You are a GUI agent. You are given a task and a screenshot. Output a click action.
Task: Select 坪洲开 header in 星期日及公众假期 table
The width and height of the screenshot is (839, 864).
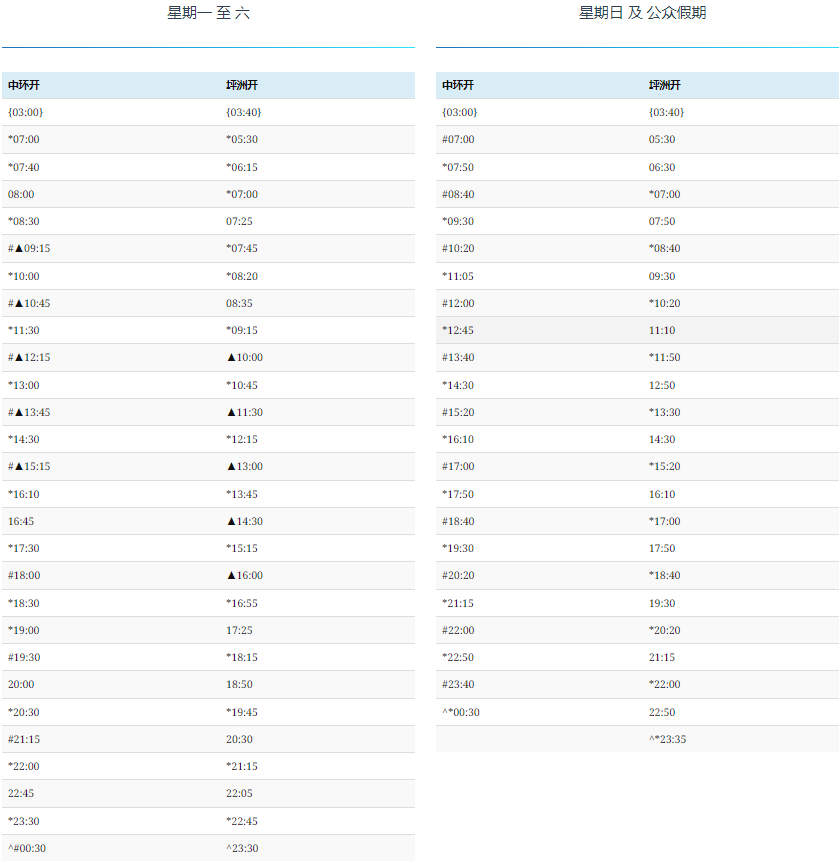pos(664,85)
